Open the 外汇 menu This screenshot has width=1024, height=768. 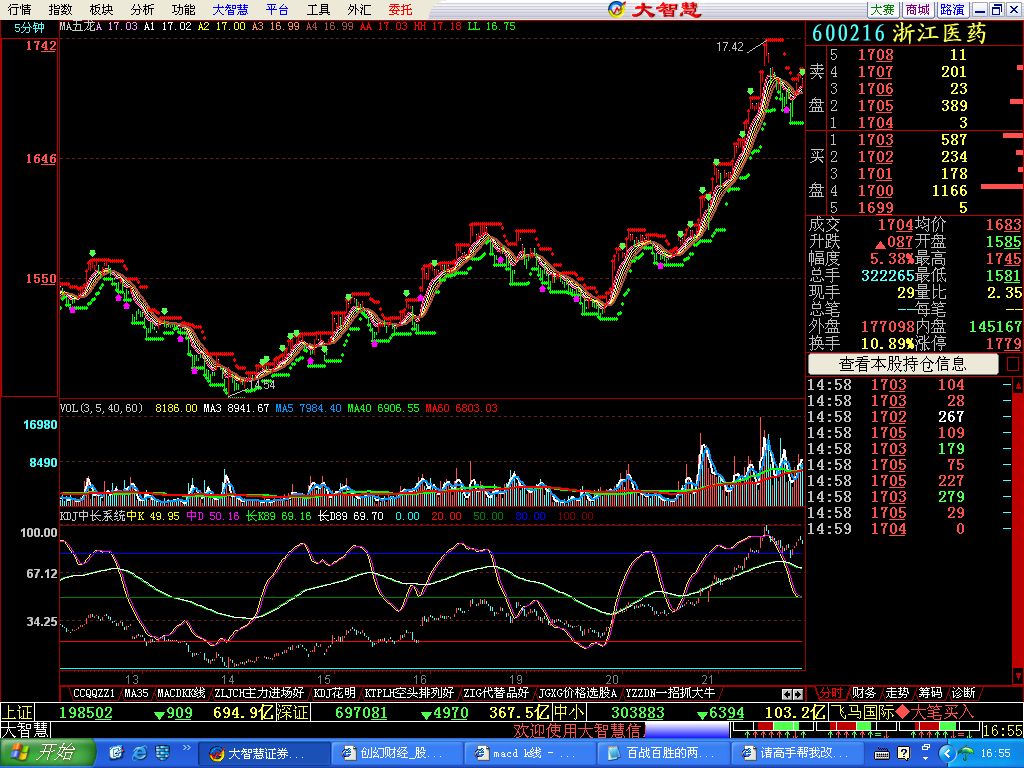tap(359, 9)
